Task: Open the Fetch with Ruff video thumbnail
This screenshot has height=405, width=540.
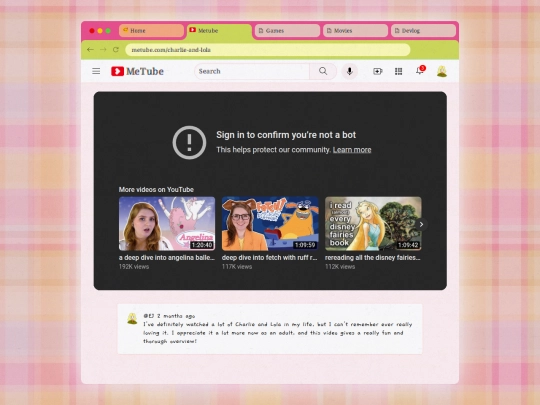Action: coord(270,224)
